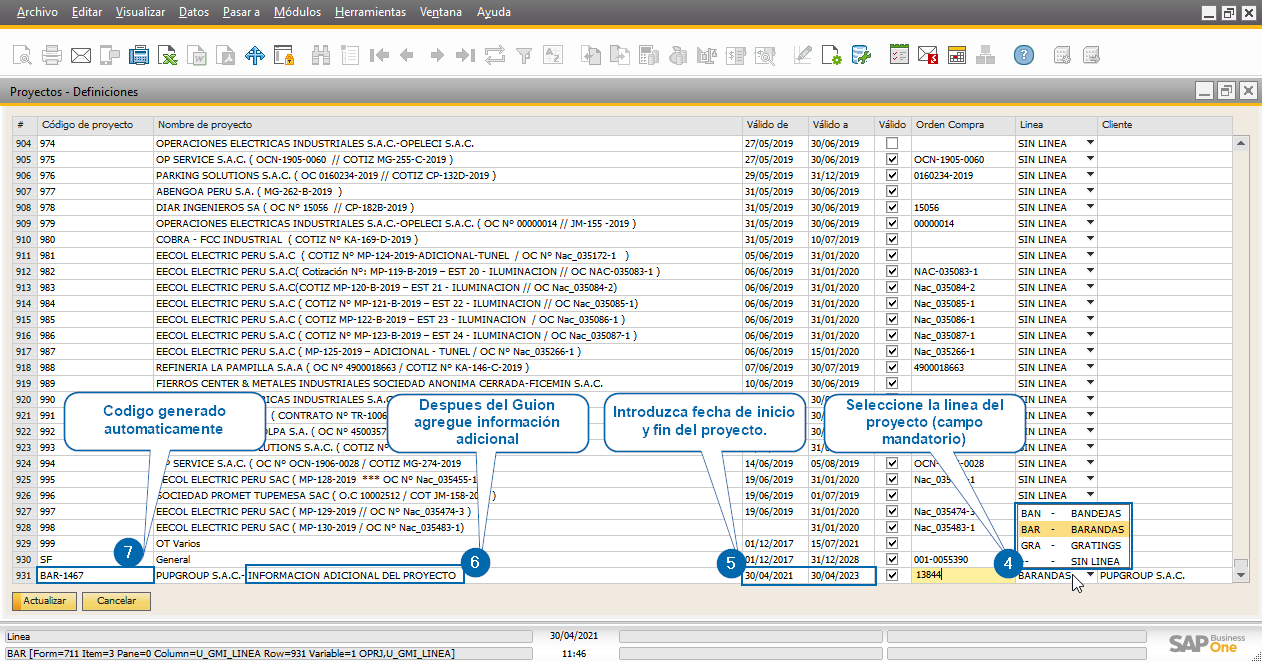Click the BARANDAS Linea dropdown arrow in row 931
Screen dimensions: 1262x662
[1090, 575]
